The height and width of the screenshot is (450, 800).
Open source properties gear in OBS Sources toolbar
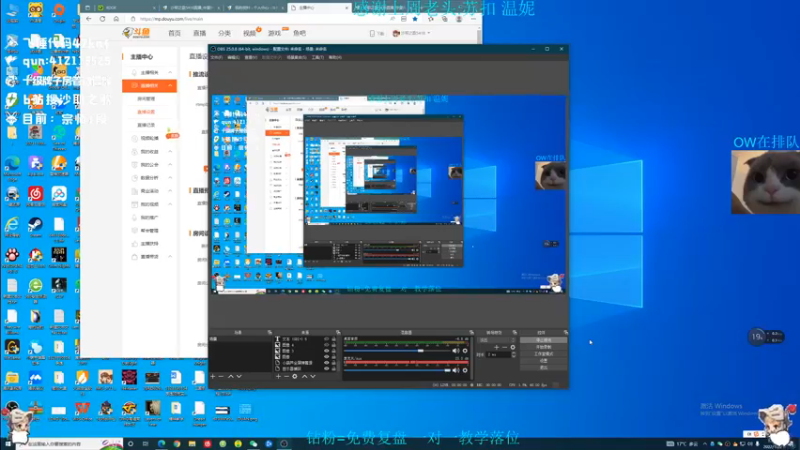(294, 376)
